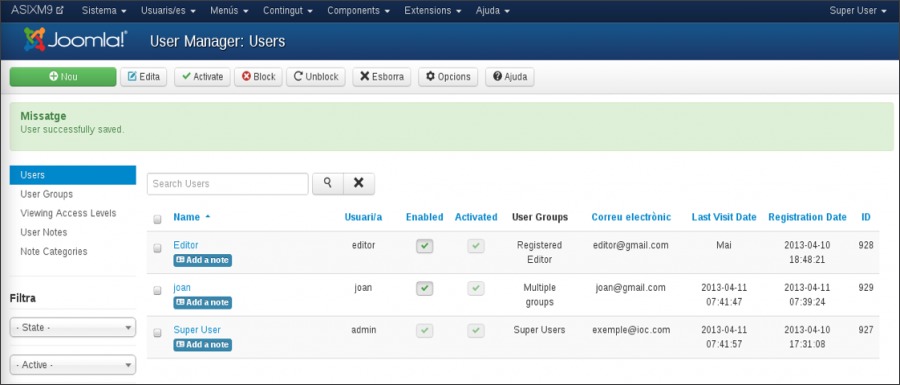Click the Esborra delete button
This screenshot has height=385, width=900.
coord(382,77)
